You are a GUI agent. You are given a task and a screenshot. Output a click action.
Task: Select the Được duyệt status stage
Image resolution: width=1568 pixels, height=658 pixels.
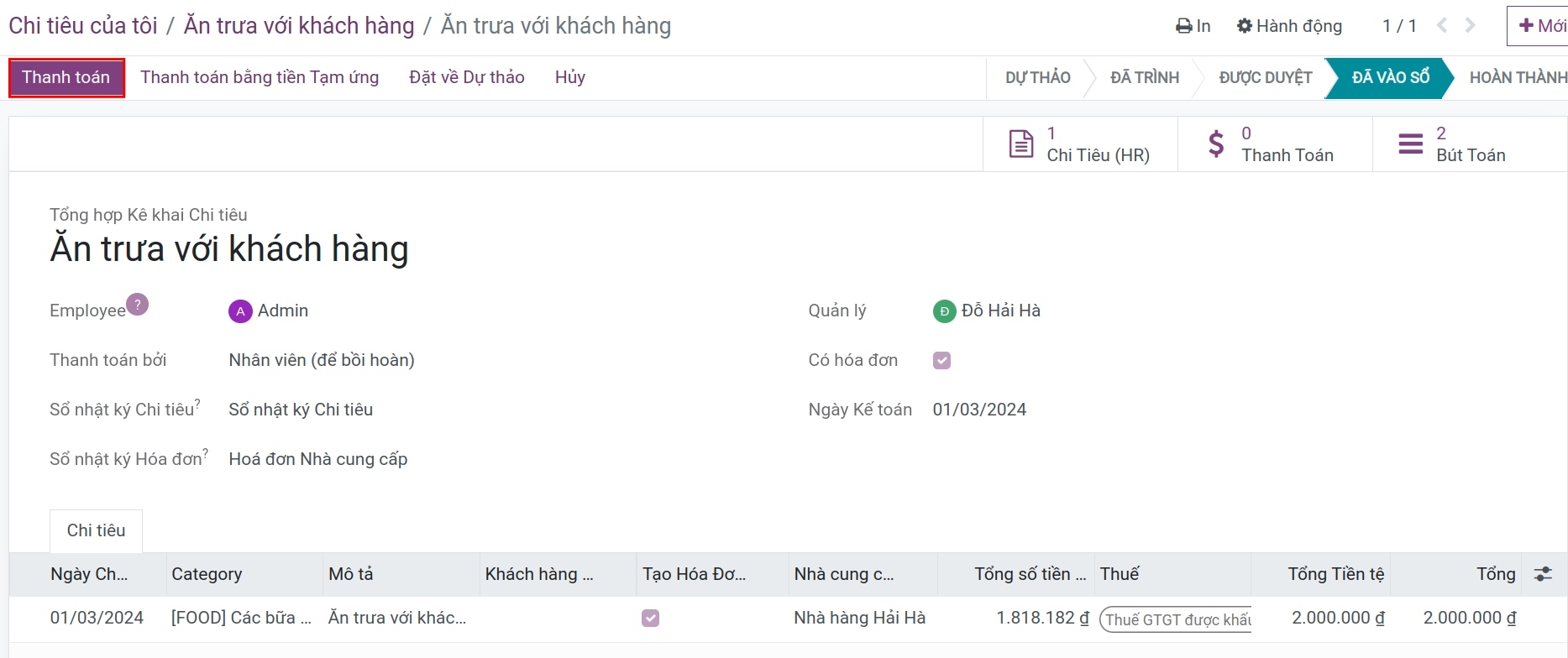1266,78
